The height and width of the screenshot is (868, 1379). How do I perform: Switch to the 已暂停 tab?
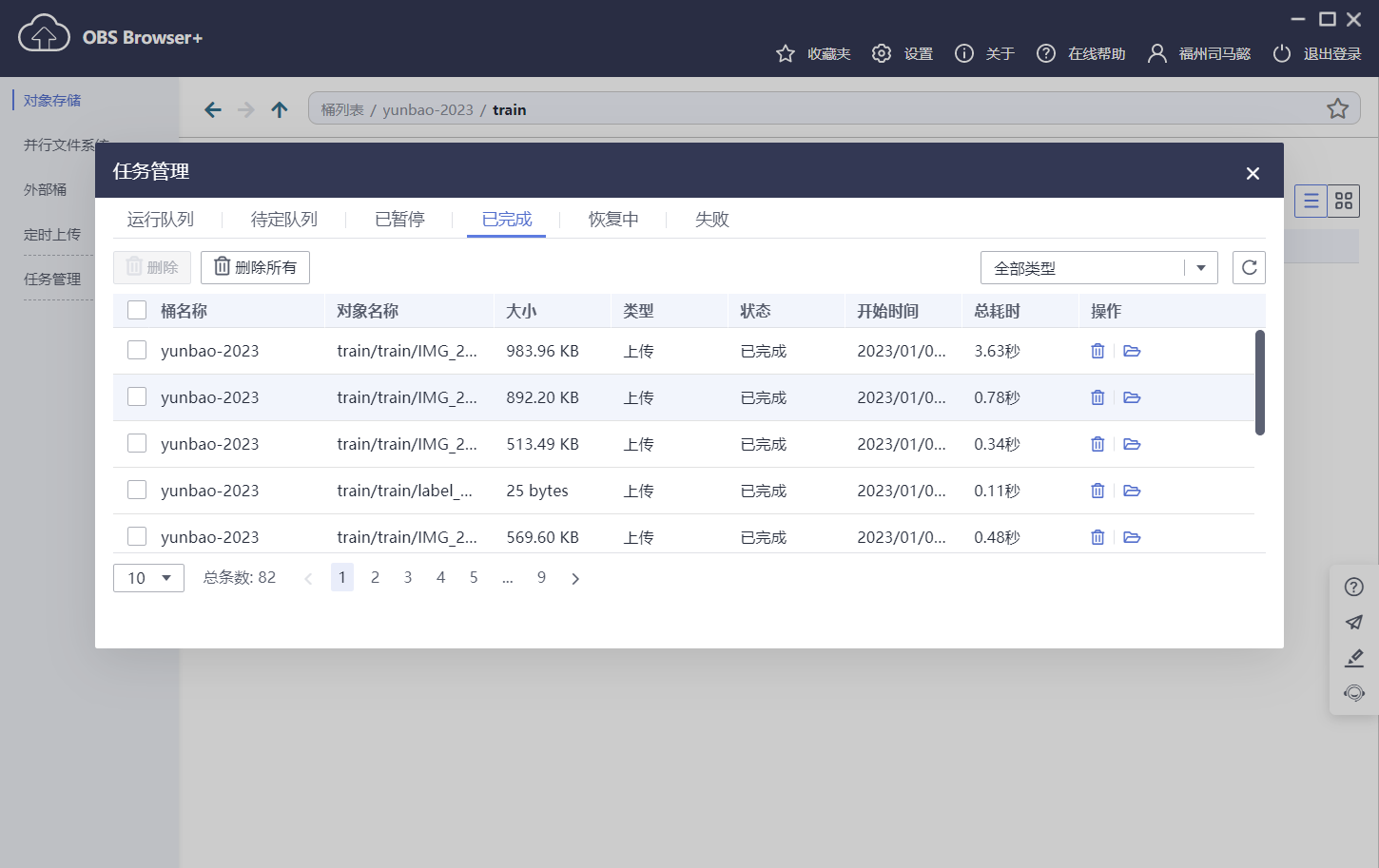[399, 220]
